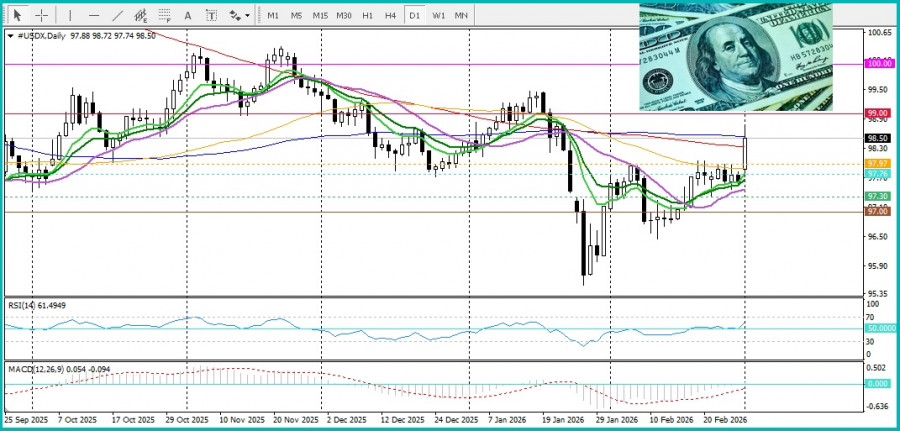The height and width of the screenshot is (431, 900).
Task: Switch to M1 timeframe
Action: 273,16
